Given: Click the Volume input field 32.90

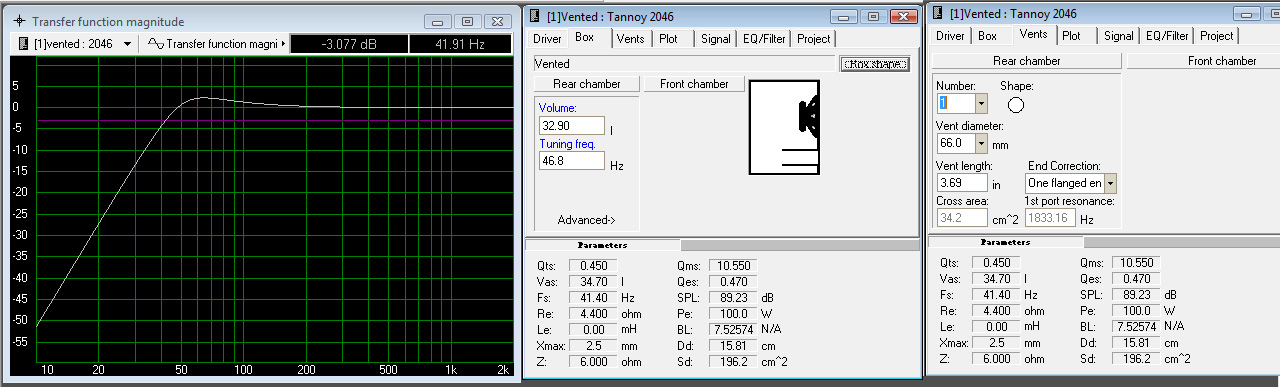Looking at the screenshot, I should tap(571, 126).
